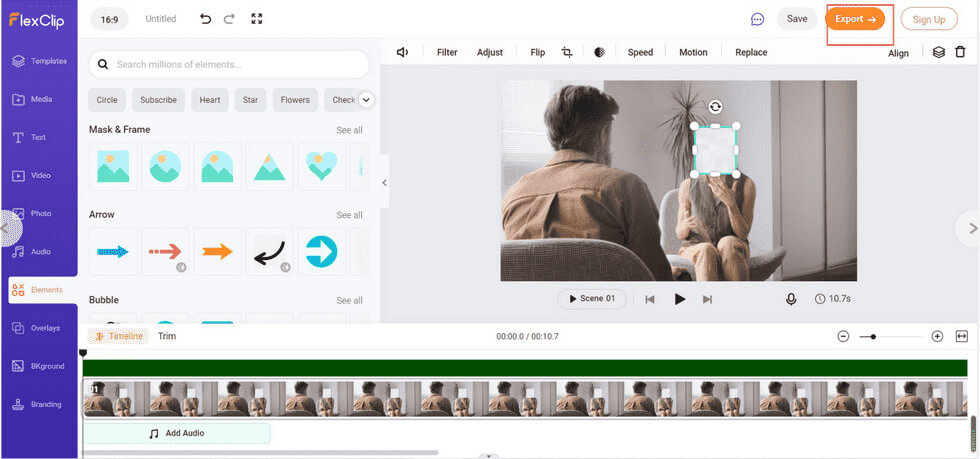Open the Scene 01 selector
Screen dimensions: 980x459
point(592,299)
